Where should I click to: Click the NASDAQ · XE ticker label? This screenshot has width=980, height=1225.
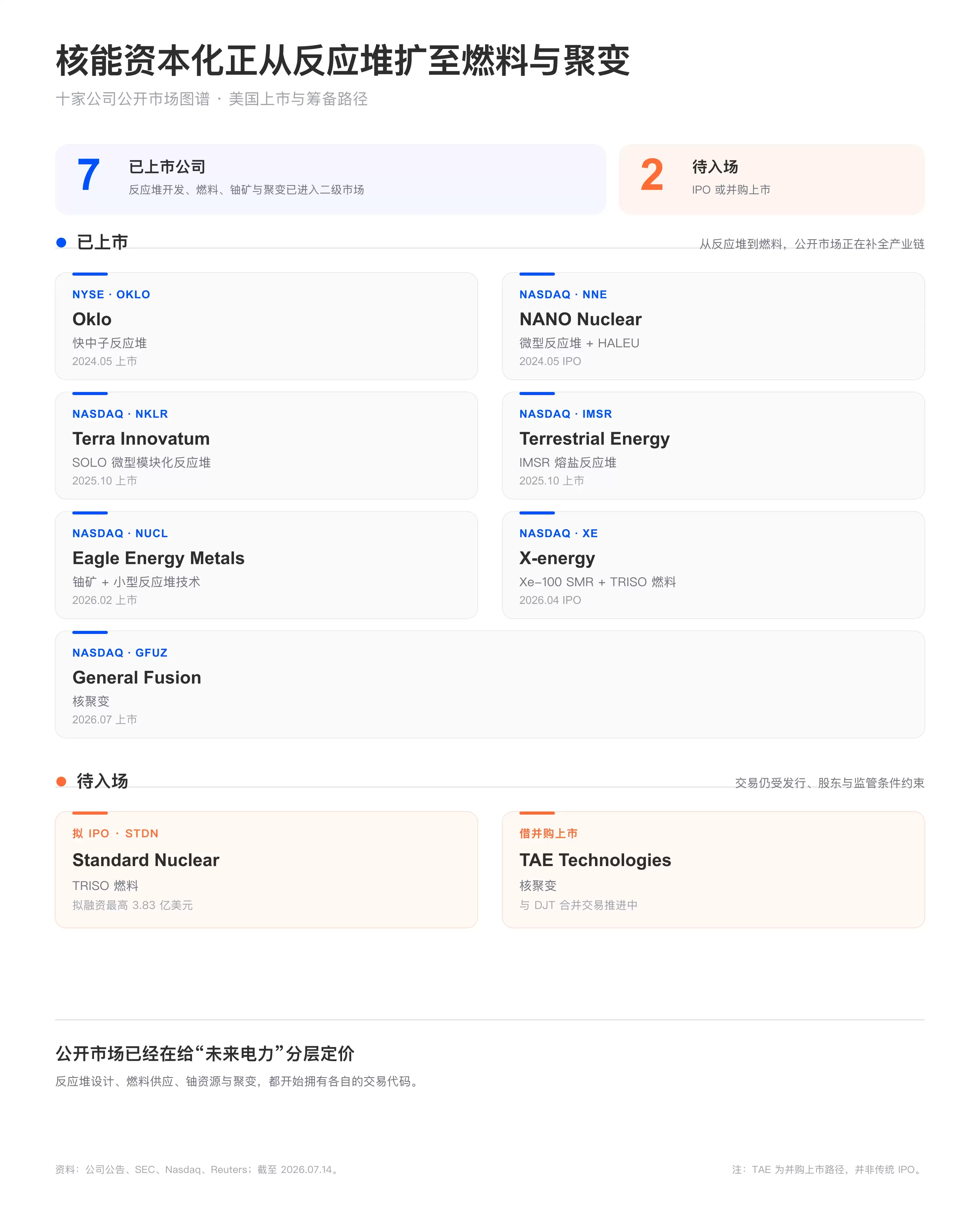click(x=559, y=533)
